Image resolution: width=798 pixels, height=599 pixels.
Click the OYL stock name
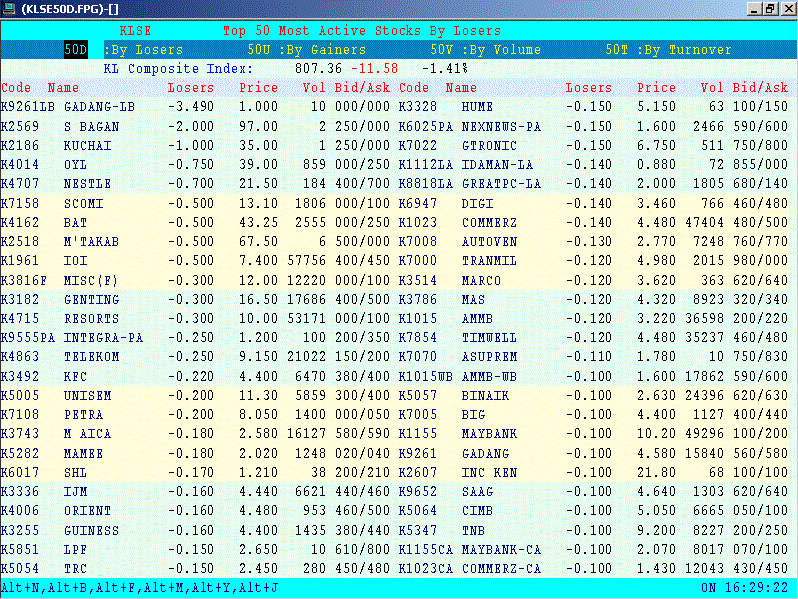[x=75, y=165]
